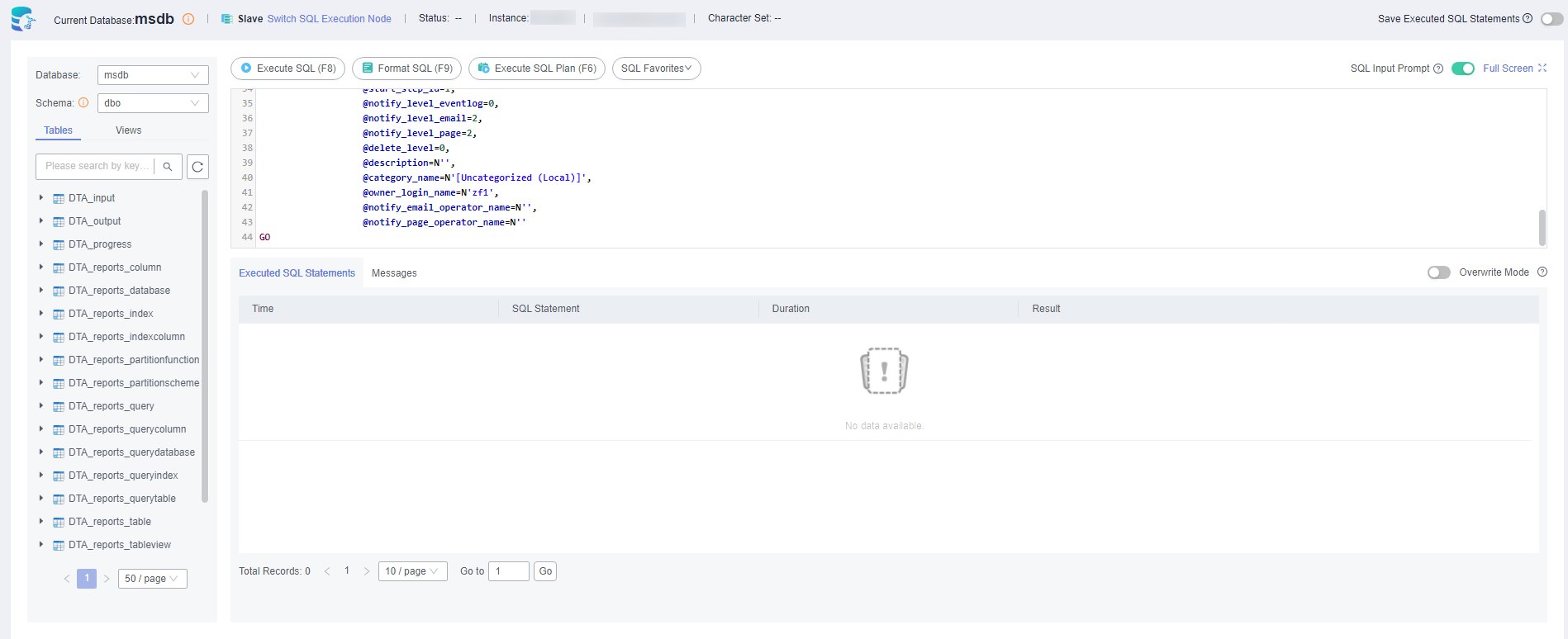Click the DTA_reports_column table icon
Viewport: 1568px width, 639px height.
(x=59, y=268)
